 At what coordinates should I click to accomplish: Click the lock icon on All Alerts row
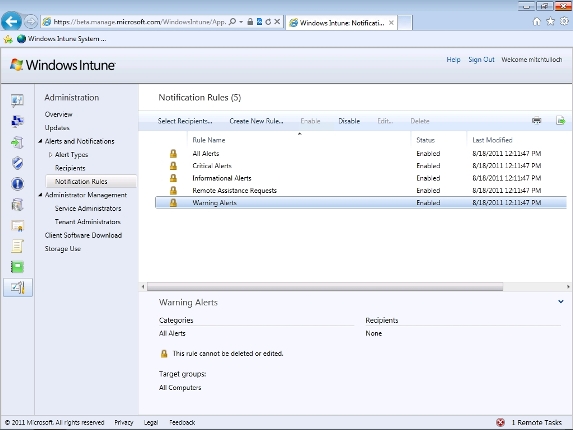173,153
